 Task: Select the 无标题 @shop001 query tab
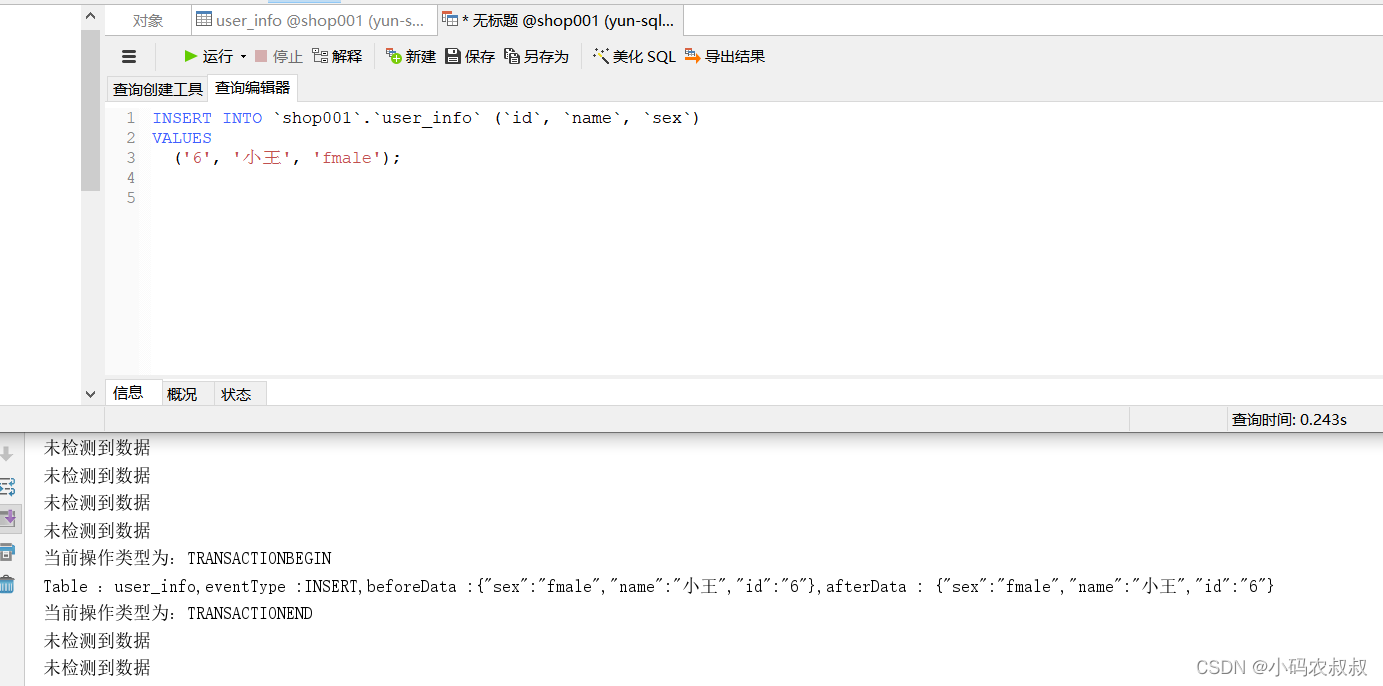tap(561, 20)
